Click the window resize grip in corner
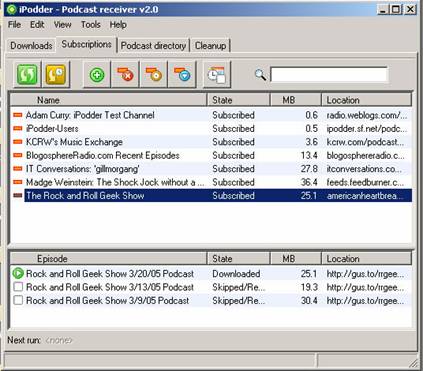This screenshot has height=371, width=423. click(413, 362)
